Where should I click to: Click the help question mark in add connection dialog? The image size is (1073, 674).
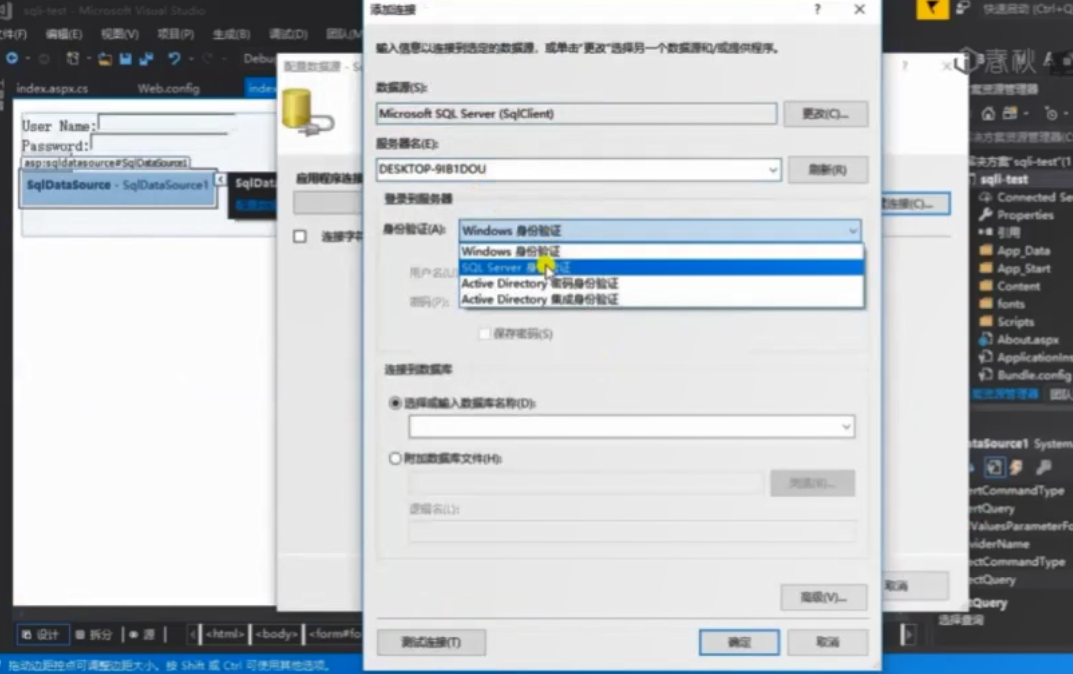pos(817,10)
